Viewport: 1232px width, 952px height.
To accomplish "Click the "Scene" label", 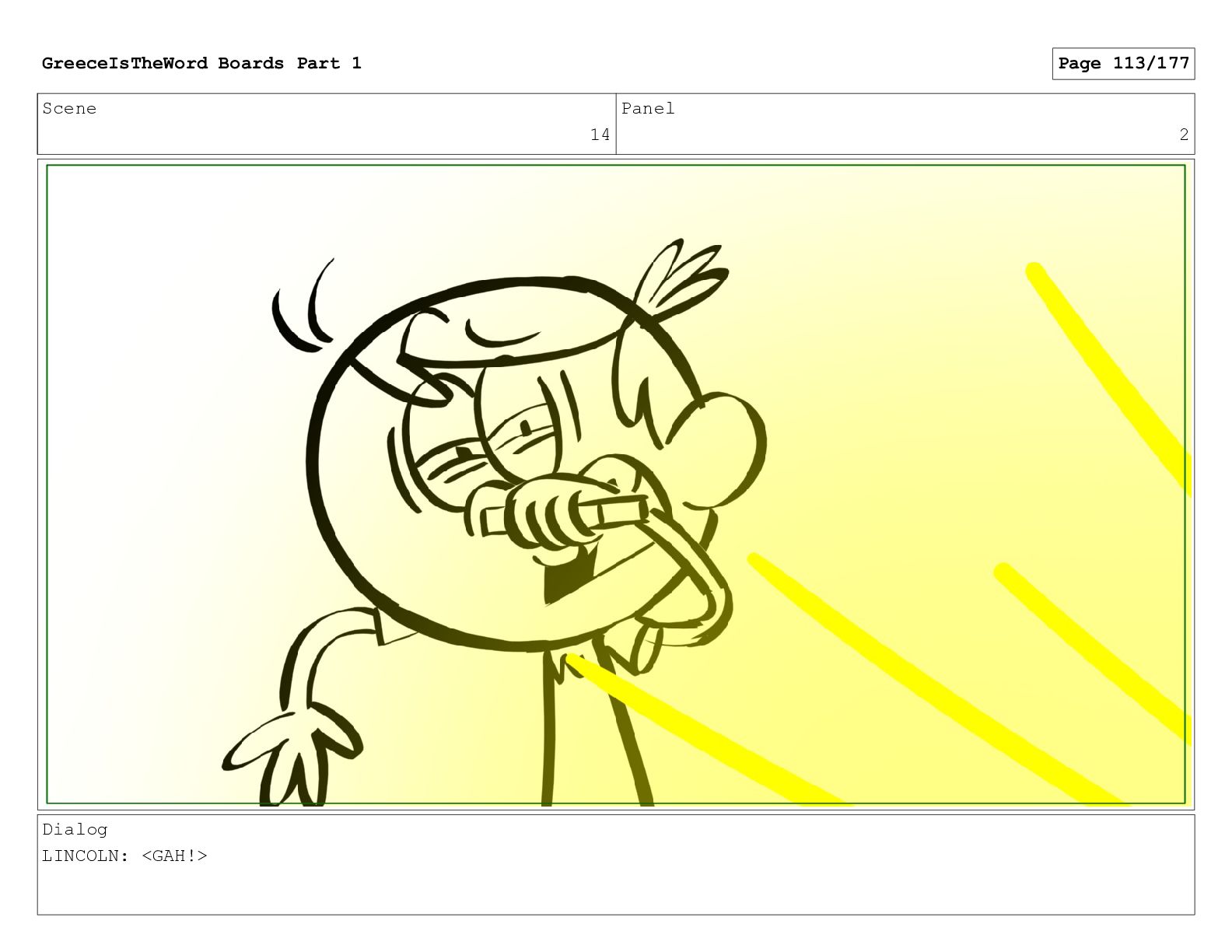I will (x=69, y=109).
